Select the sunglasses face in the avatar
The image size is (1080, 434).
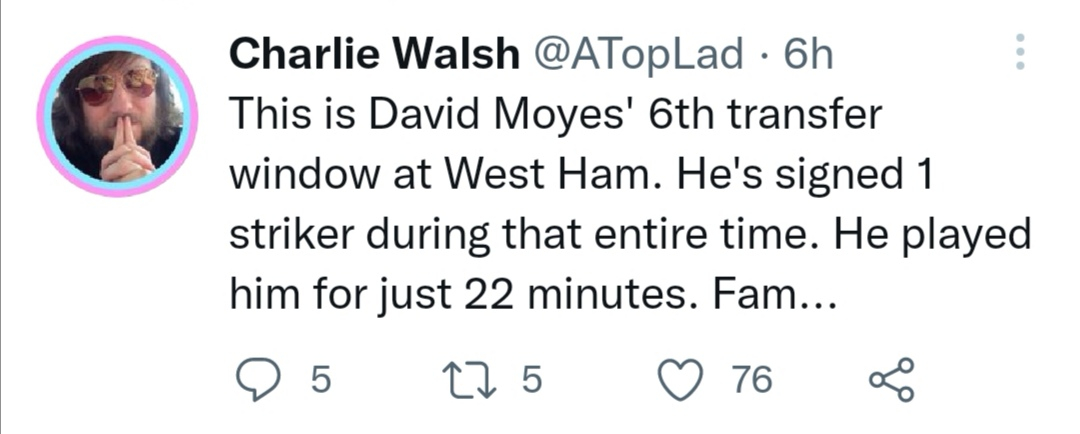pos(117,86)
